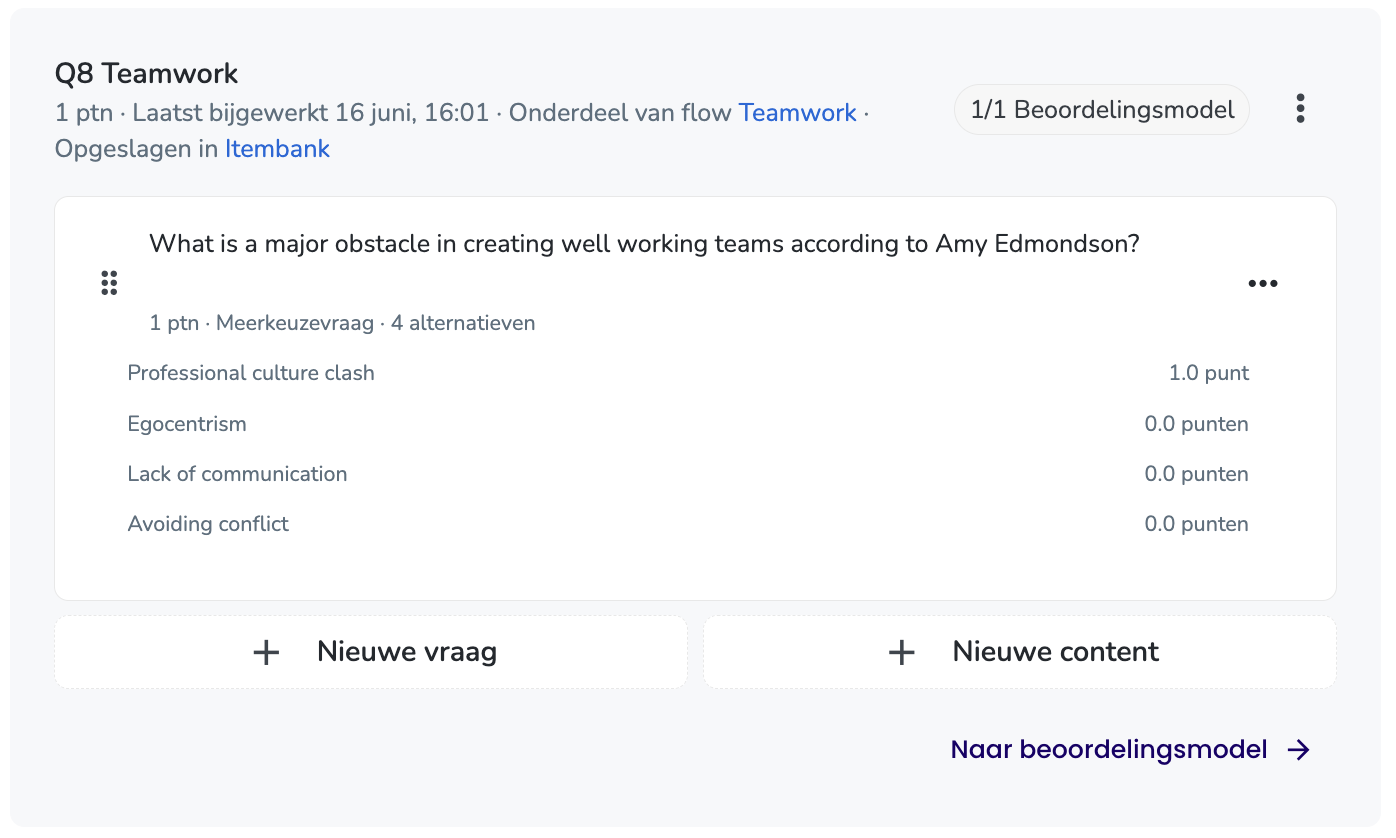Click the 'Lack of communication' answer
1396x838 pixels.
point(237,474)
